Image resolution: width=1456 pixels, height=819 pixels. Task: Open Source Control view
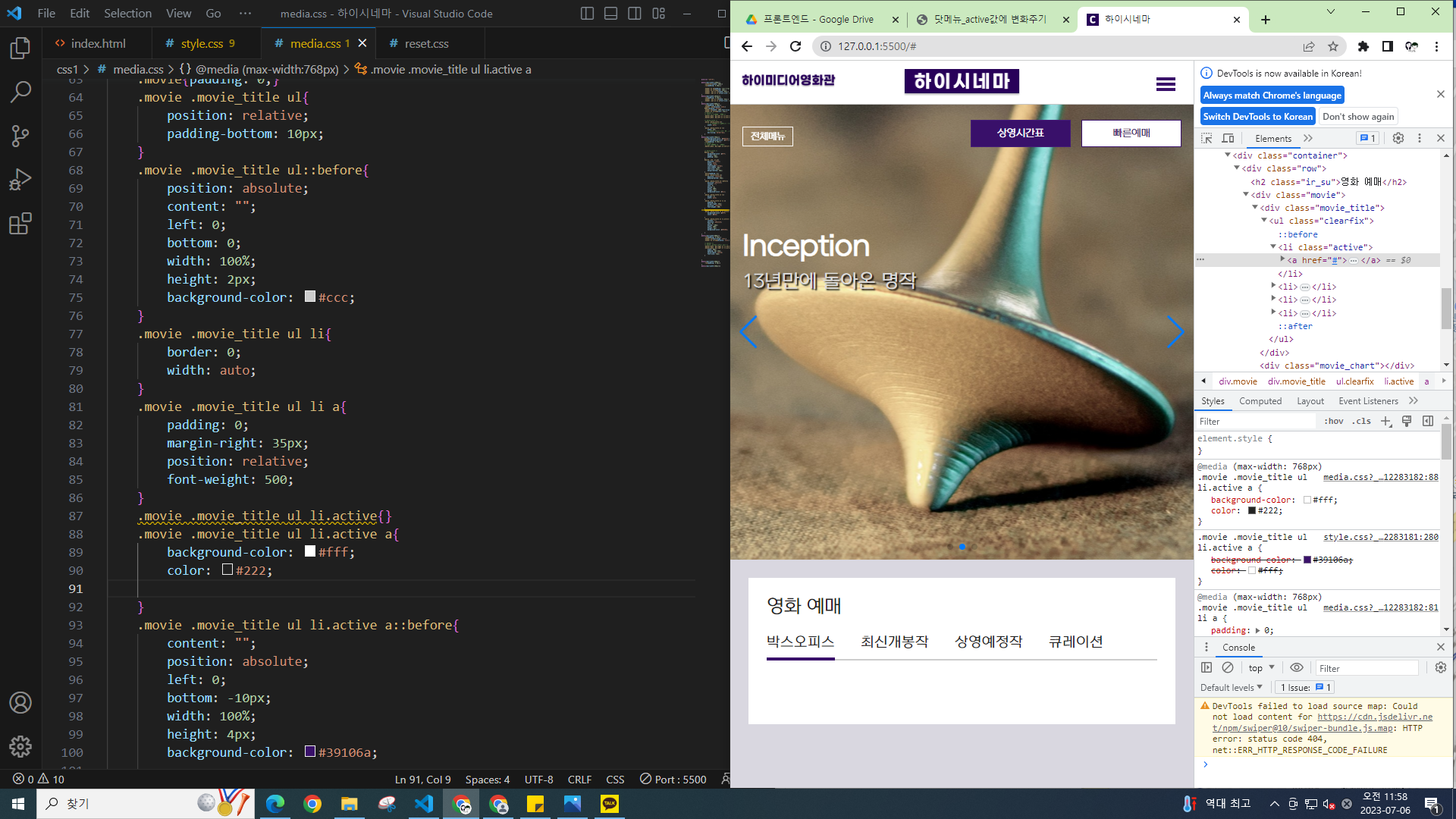[x=20, y=136]
